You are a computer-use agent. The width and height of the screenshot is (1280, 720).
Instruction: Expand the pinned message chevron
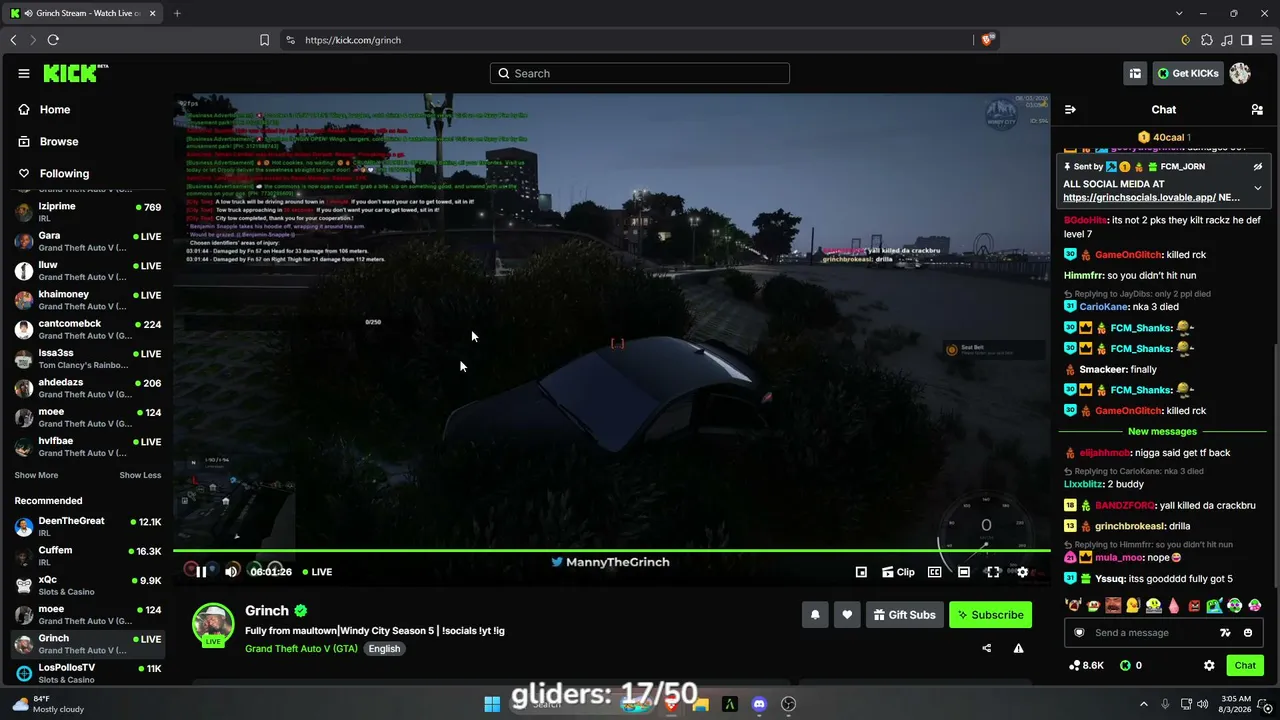[x=1258, y=188]
